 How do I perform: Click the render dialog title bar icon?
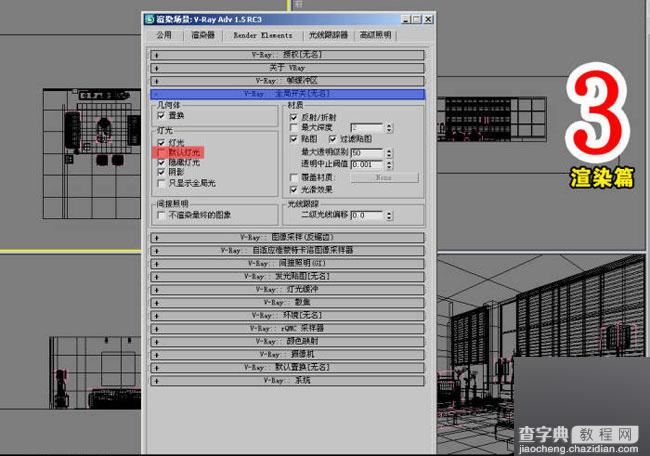[149, 19]
